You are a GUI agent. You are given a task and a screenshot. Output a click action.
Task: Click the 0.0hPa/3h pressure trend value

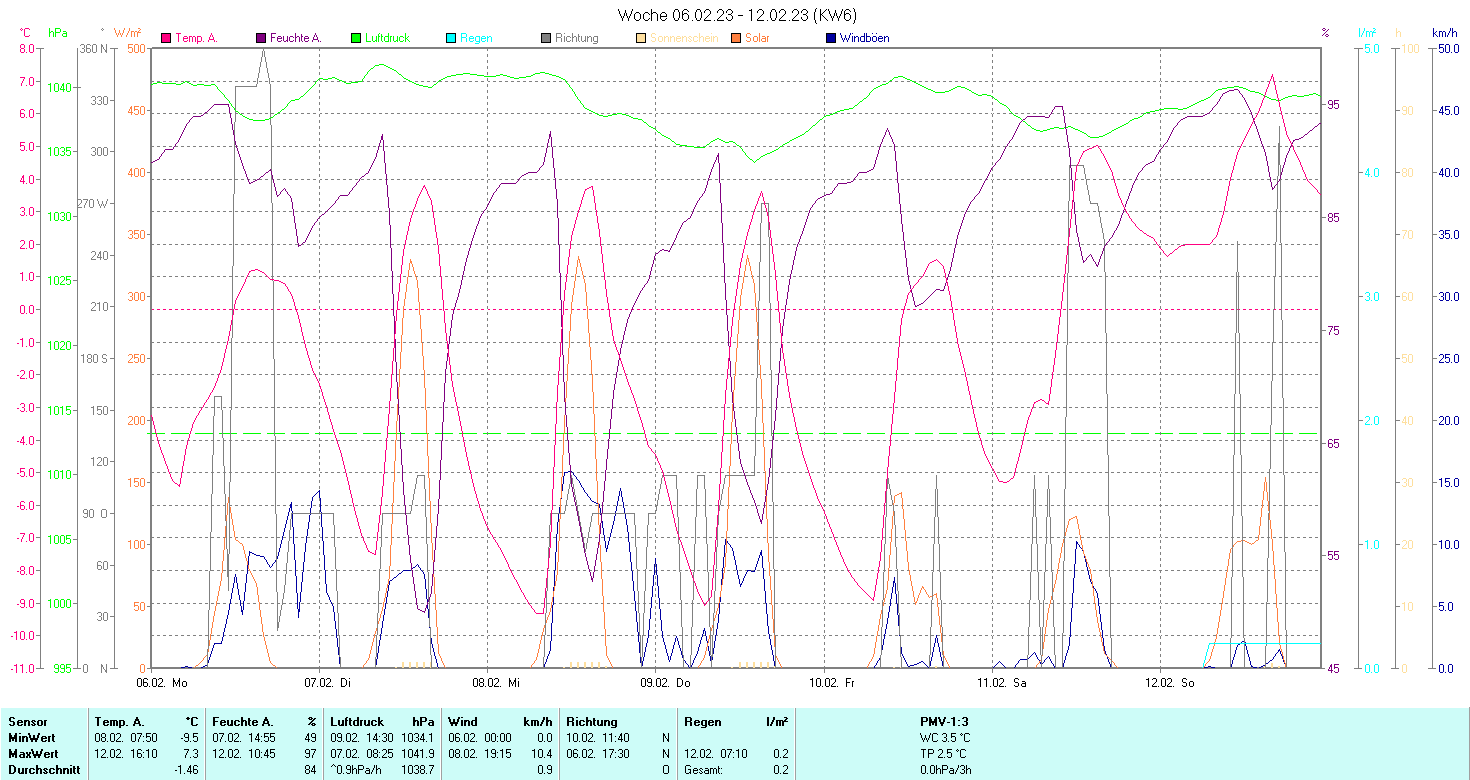pyautogui.click(x=945, y=769)
